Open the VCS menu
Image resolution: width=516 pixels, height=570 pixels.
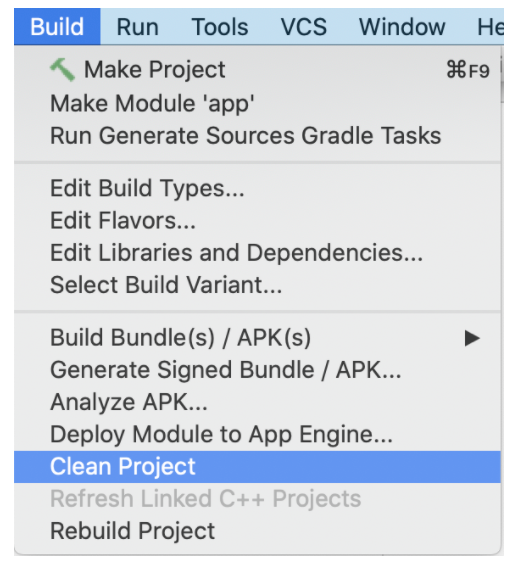[x=304, y=27]
